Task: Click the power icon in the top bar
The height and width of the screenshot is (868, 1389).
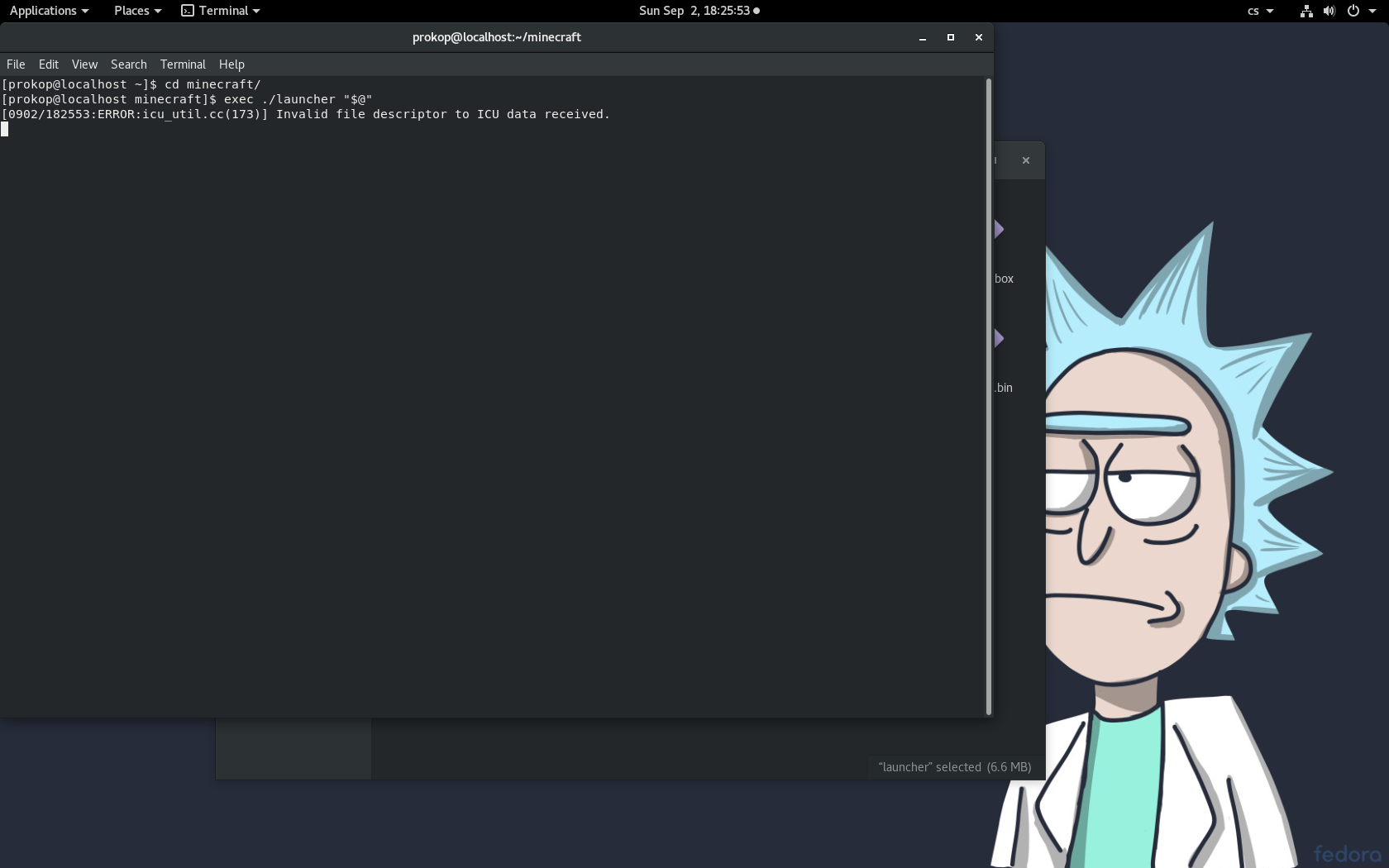Action: coord(1353,11)
